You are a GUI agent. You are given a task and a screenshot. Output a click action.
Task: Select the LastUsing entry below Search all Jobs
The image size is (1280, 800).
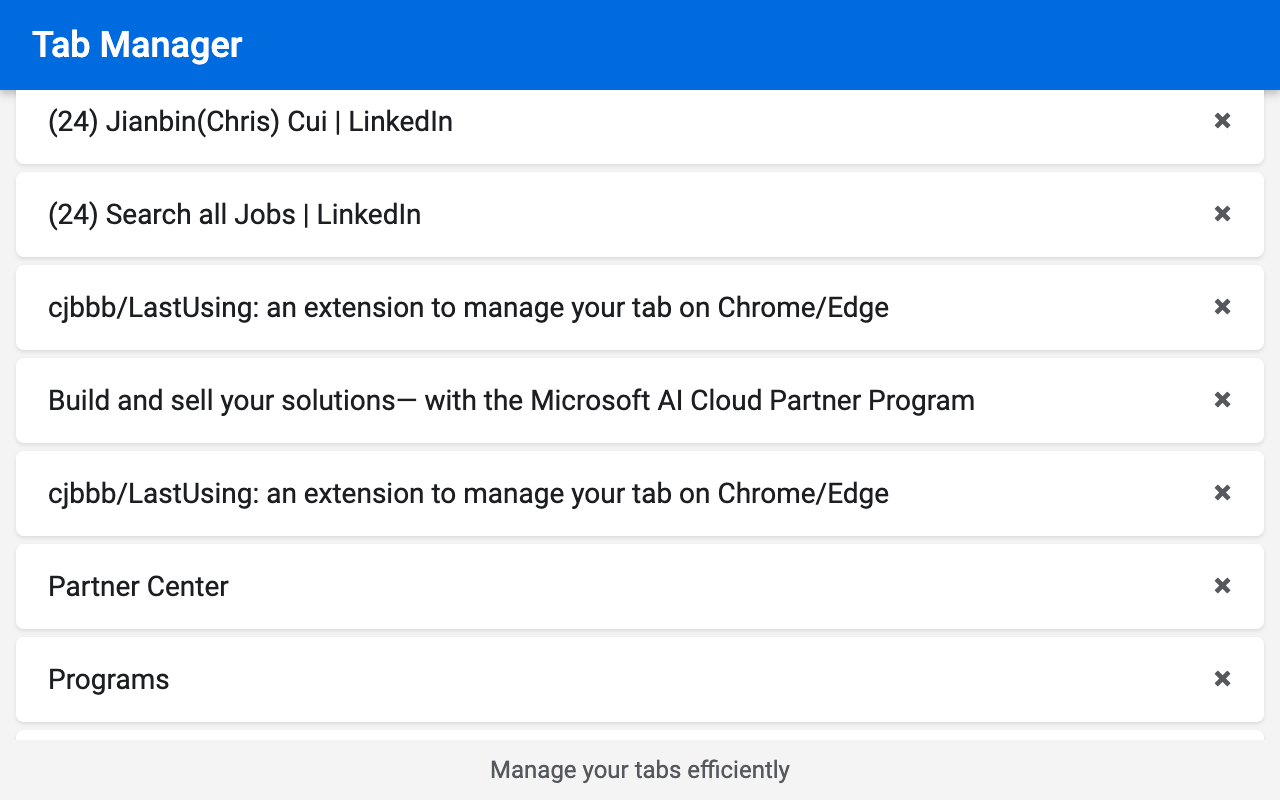pyautogui.click(x=468, y=308)
